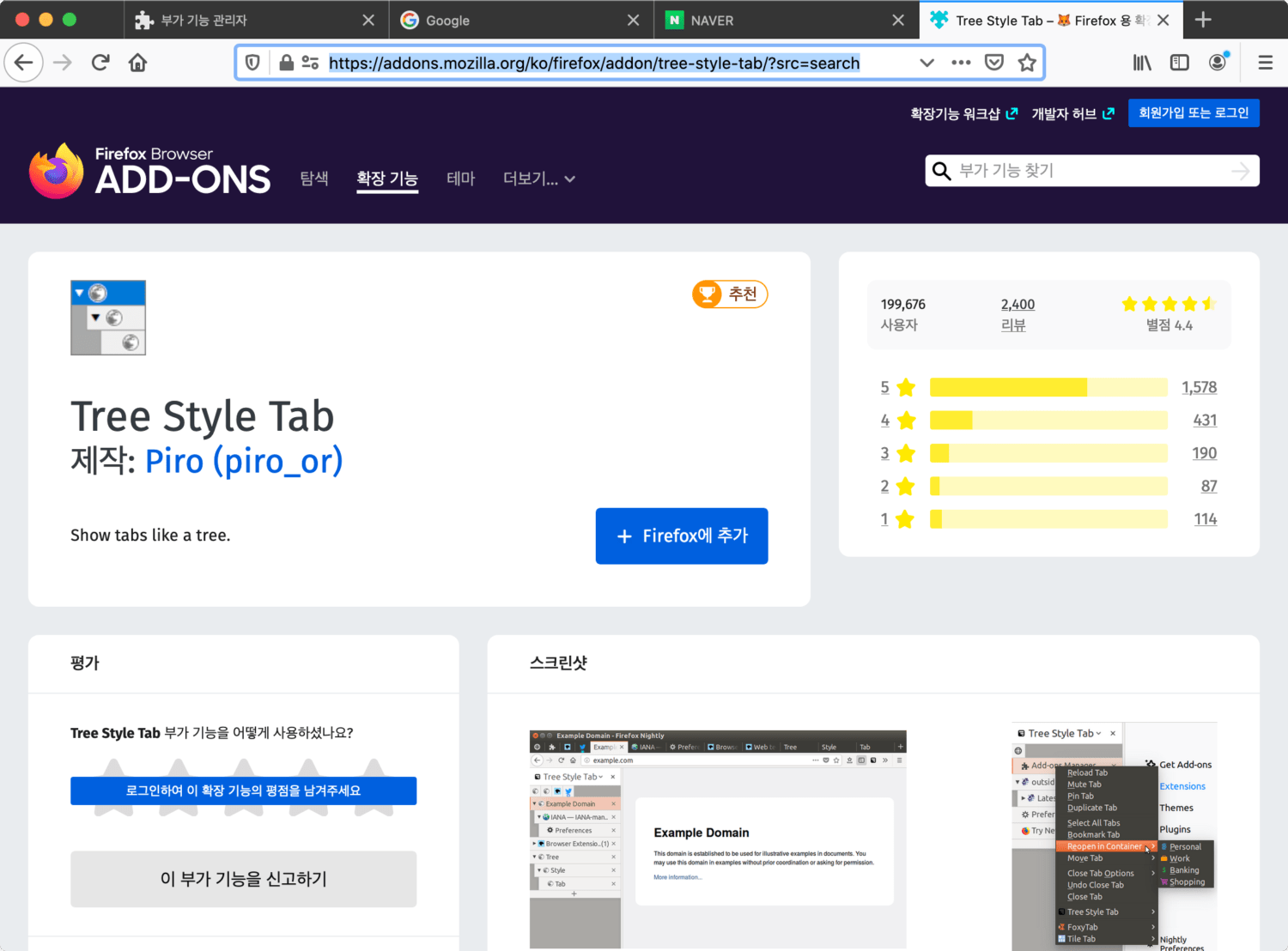The image size is (1288, 951).
Task: Open the Firefox home page
Action: point(137,63)
